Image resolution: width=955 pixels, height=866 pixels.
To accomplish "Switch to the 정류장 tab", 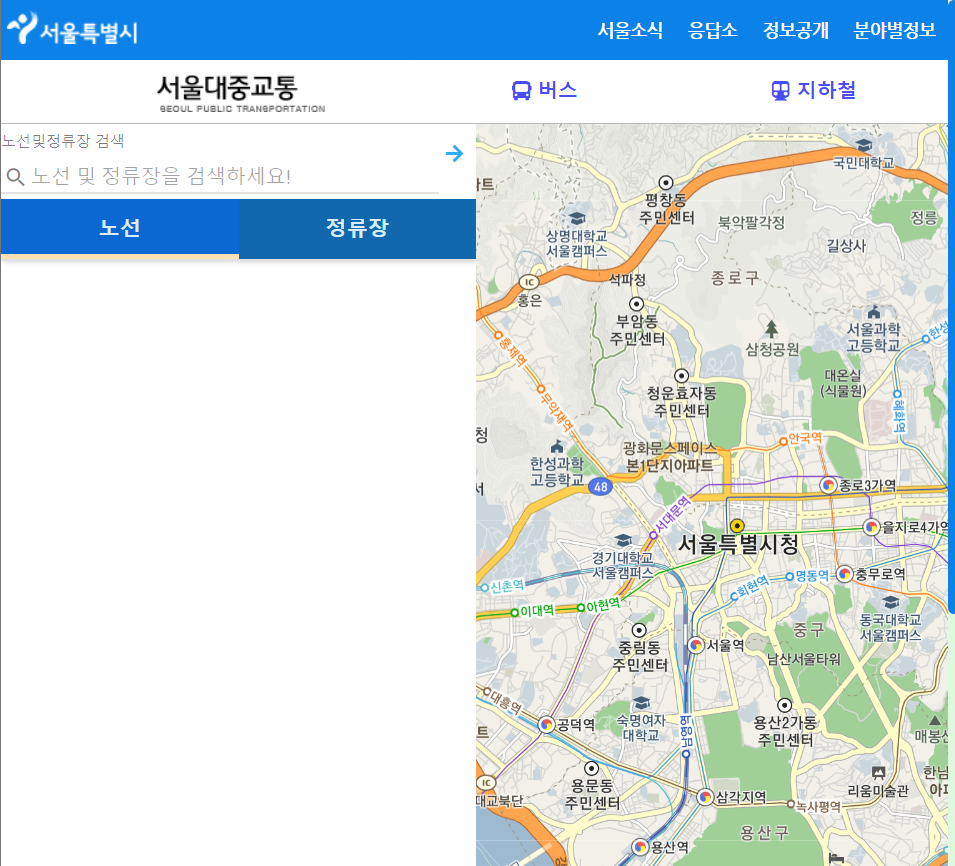I will click(358, 229).
